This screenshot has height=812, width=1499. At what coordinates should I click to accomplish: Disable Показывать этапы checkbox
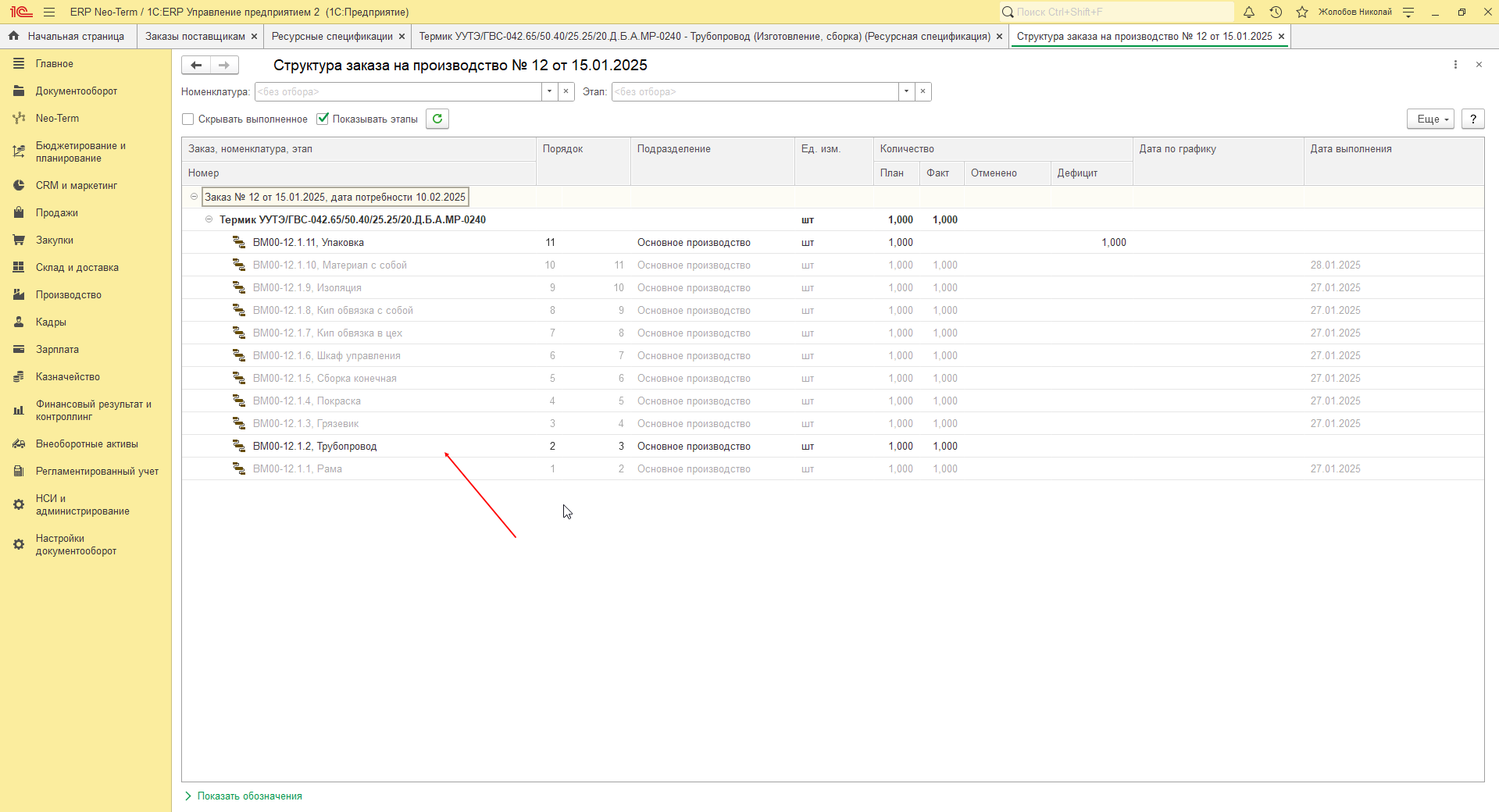pyautogui.click(x=323, y=119)
